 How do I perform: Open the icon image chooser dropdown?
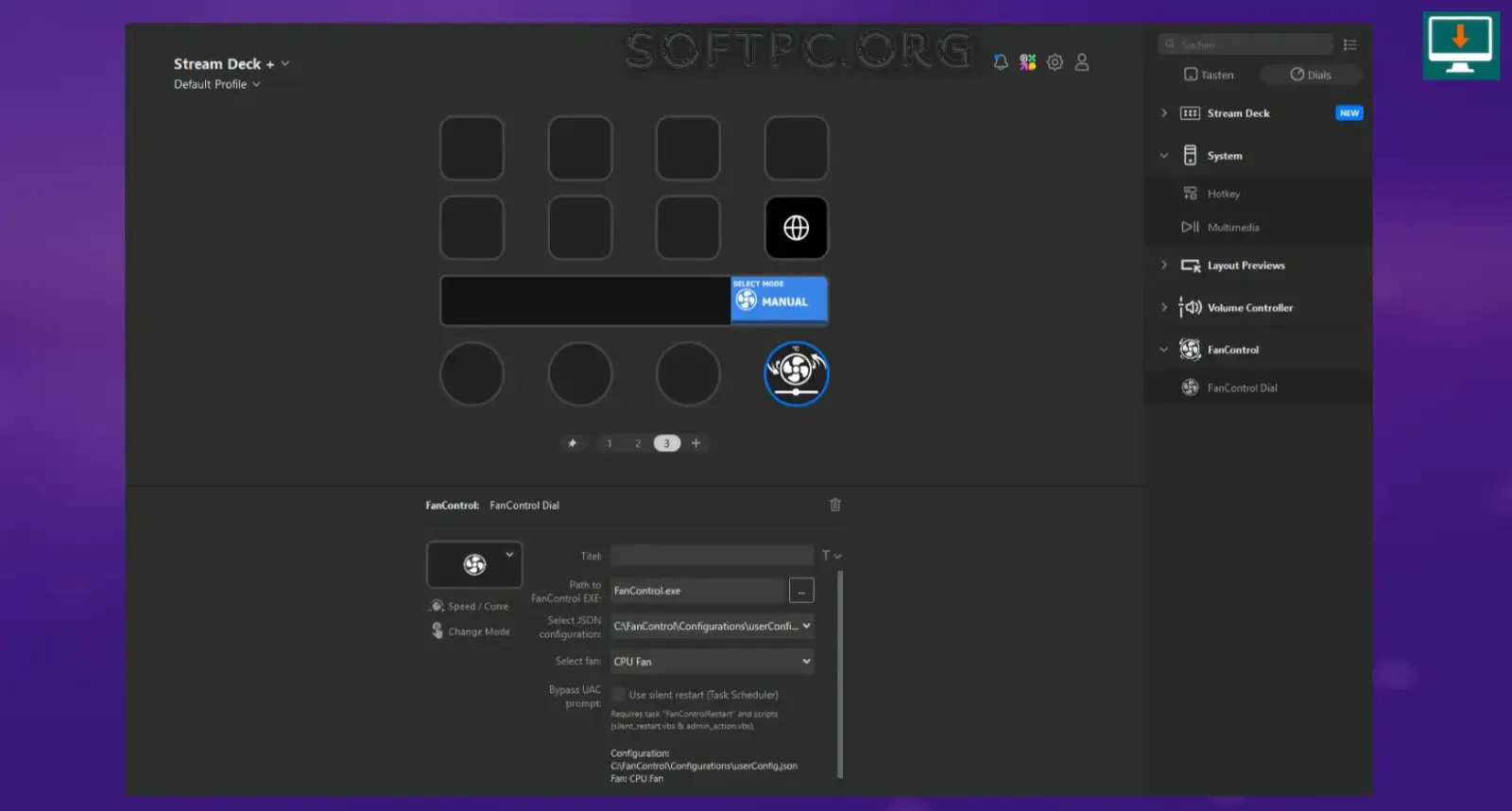tap(509, 555)
